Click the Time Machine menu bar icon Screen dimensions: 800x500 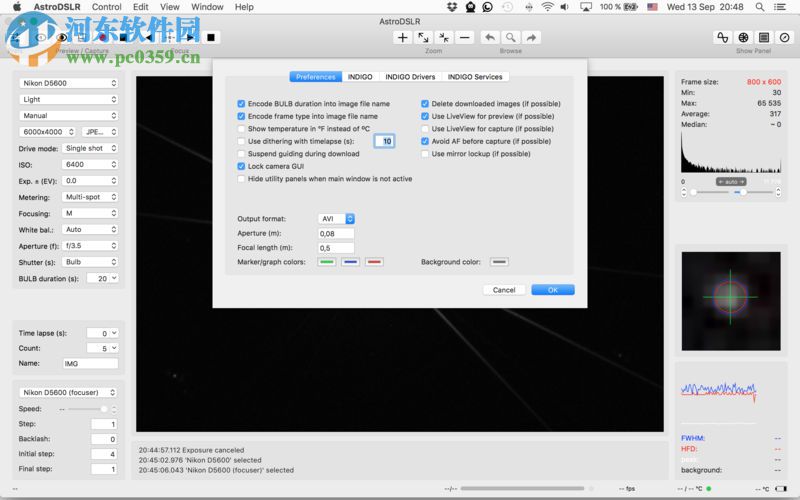click(x=507, y=7)
